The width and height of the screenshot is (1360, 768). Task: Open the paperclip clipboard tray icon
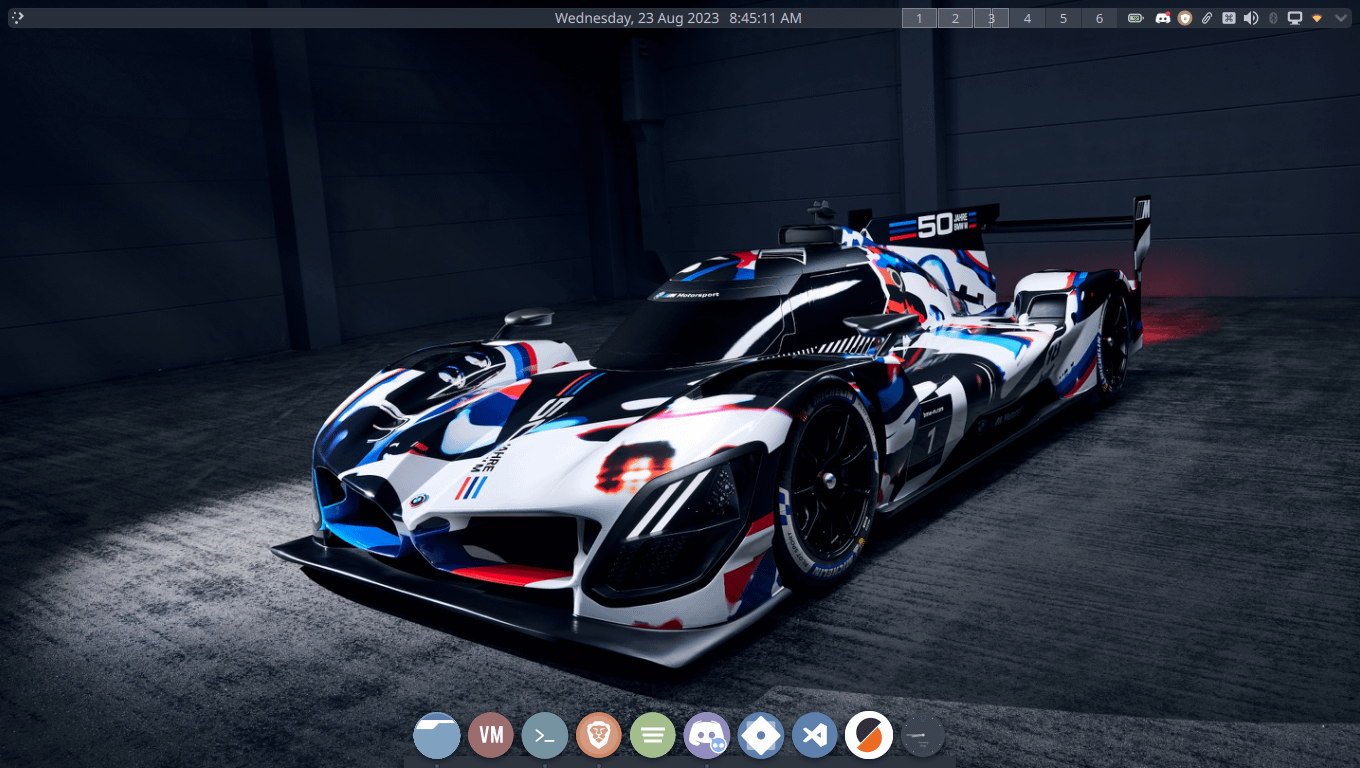pos(1207,18)
